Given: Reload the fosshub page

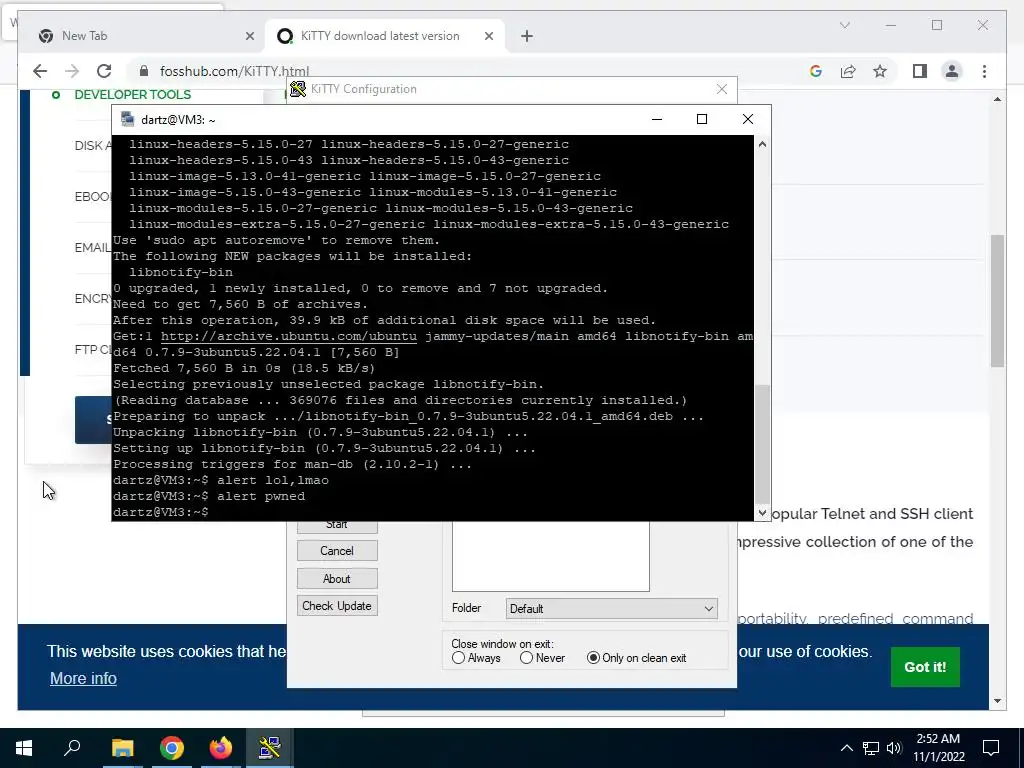Looking at the screenshot, I should pyautogui.click(x=104, y=71).
